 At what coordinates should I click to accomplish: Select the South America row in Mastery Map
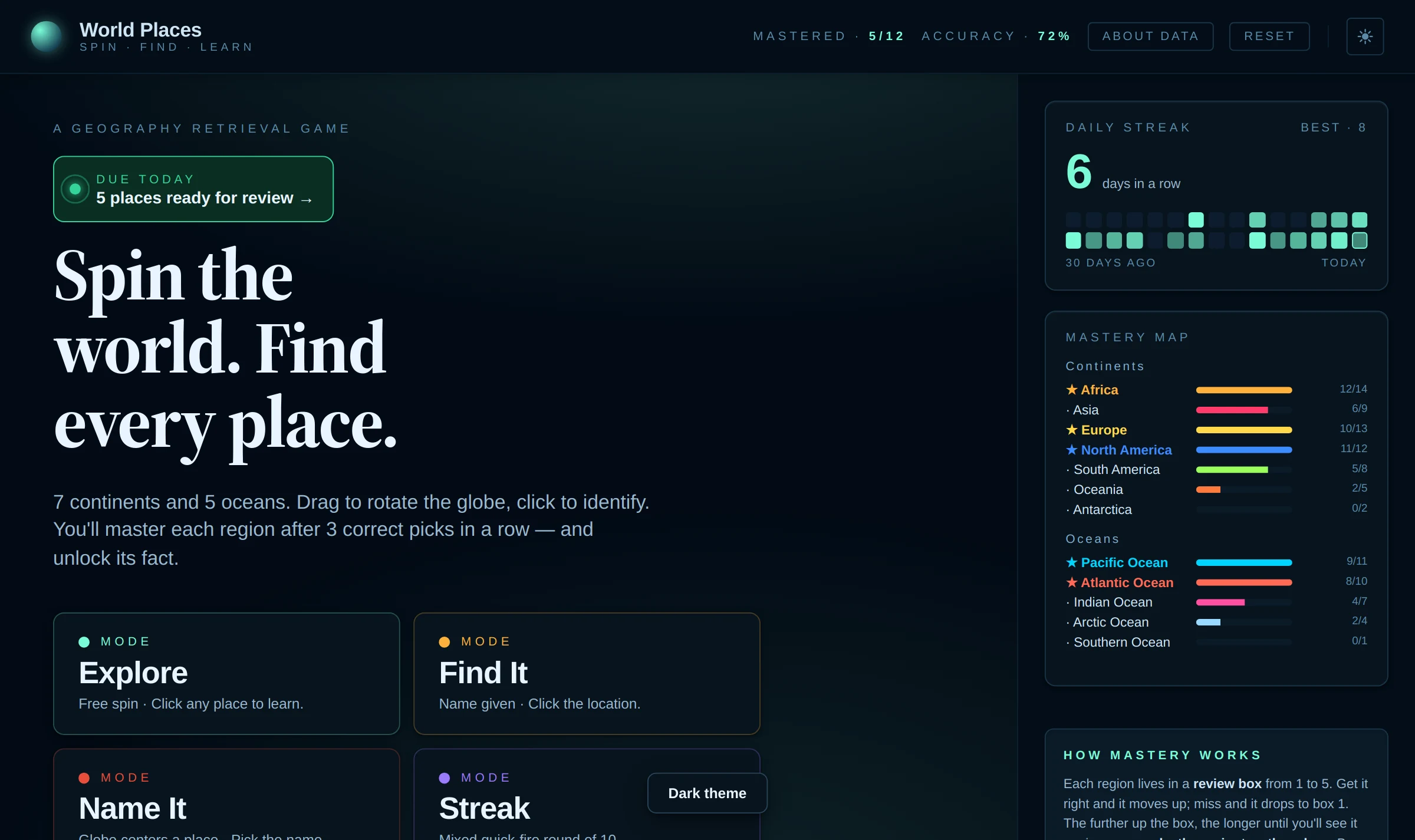click(x=1216, y=470)
